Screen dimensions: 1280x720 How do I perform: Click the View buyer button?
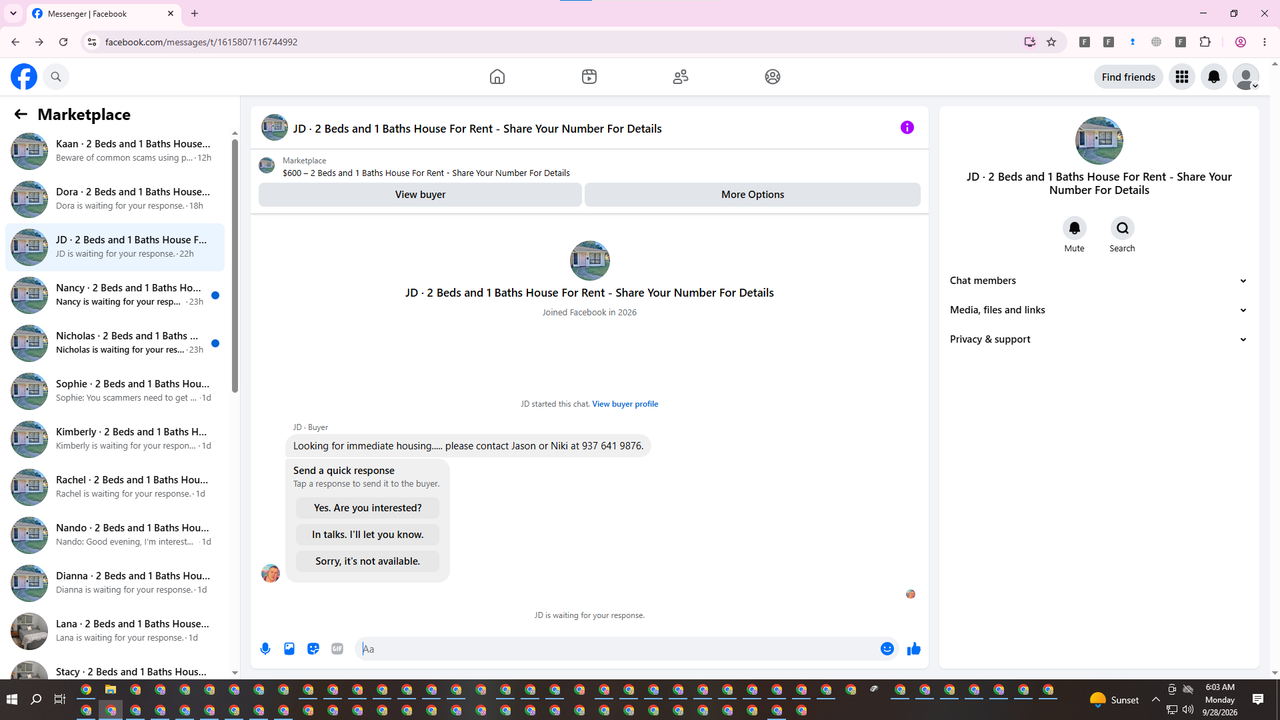pos(420,195)
